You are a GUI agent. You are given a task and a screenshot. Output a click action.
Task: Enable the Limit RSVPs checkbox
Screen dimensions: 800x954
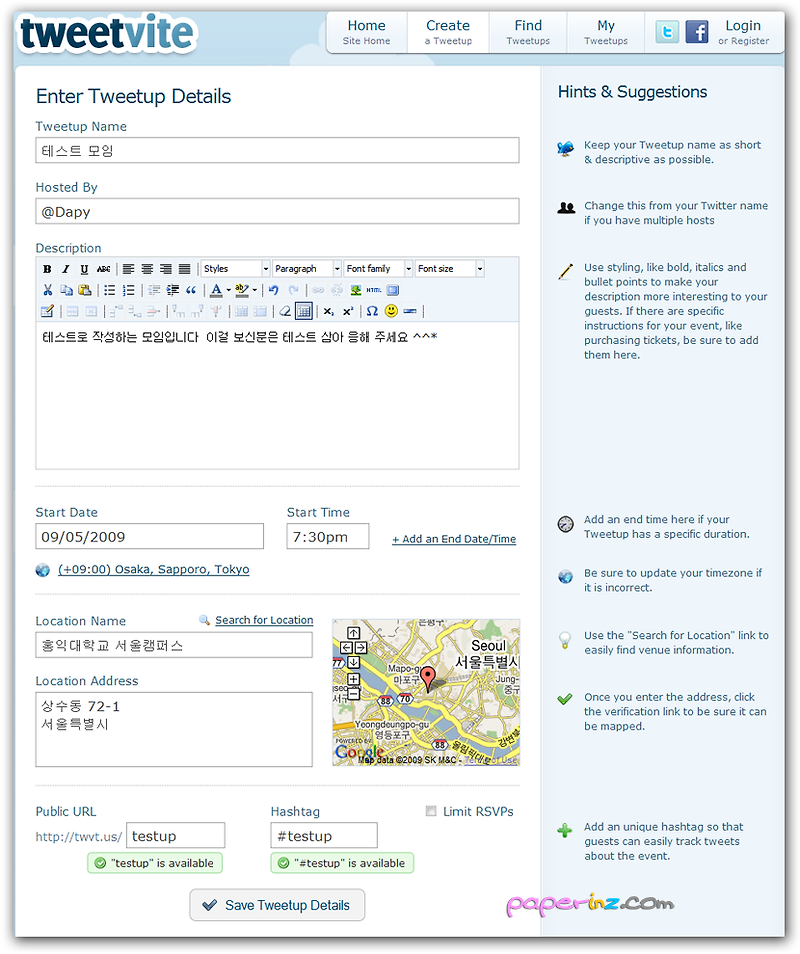pos(431,811)
